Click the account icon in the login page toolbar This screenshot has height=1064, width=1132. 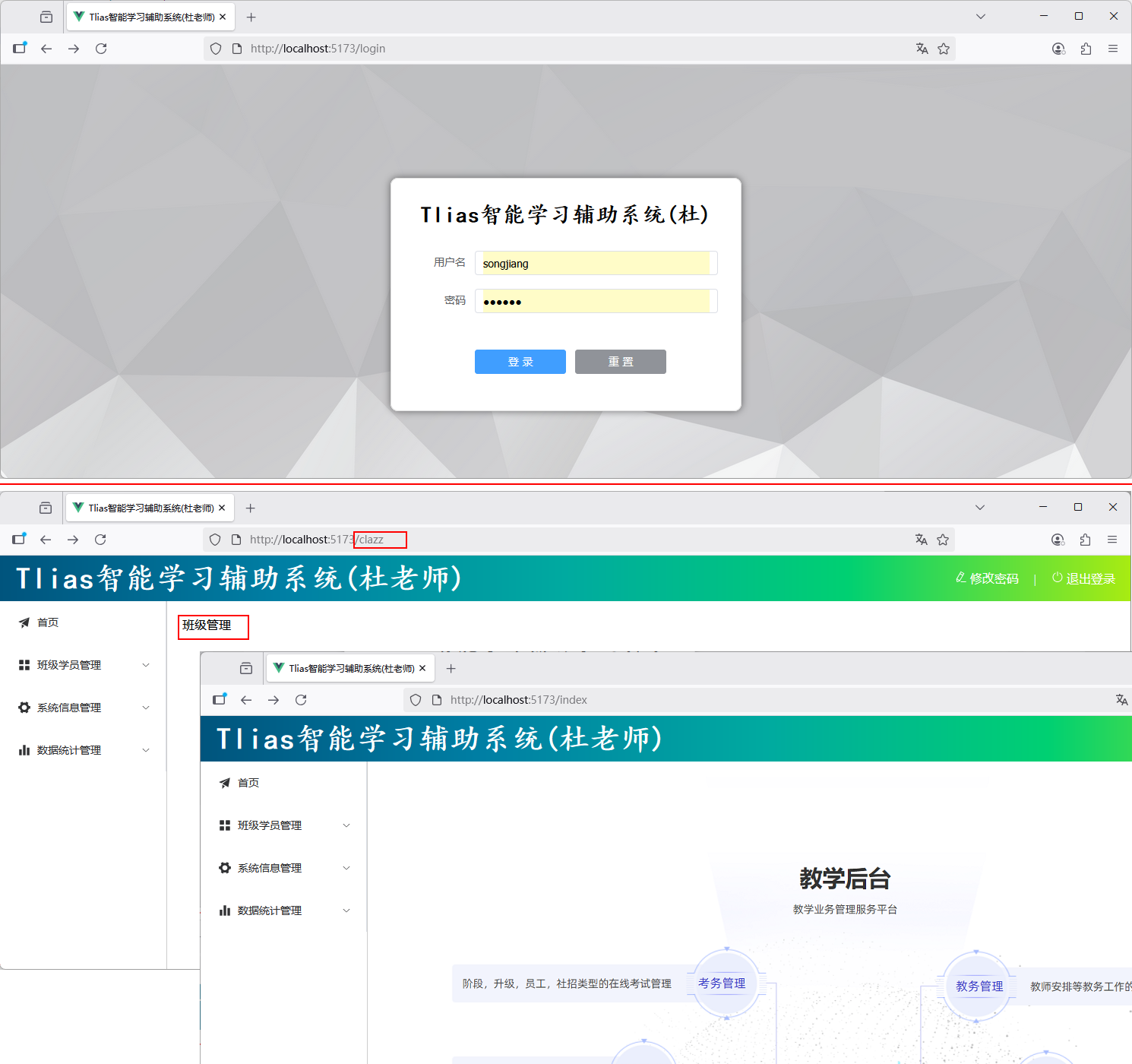(1058, 49)
